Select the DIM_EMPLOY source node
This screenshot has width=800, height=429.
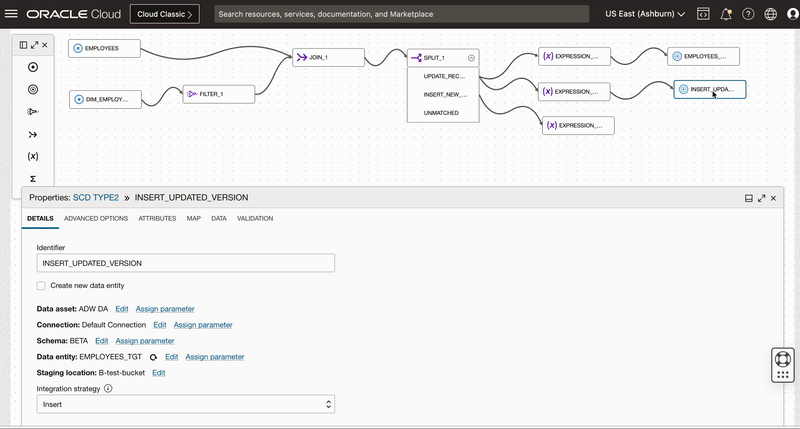tap(105, 99)
